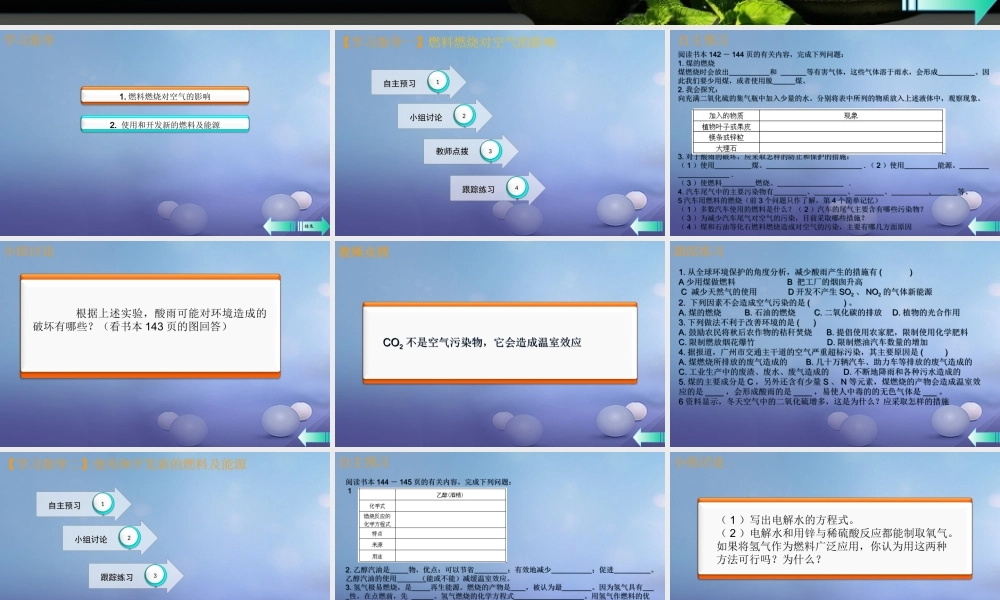Click the 小组讨论 arrow label in 【学习指导一】 slide

coord(425,117)
